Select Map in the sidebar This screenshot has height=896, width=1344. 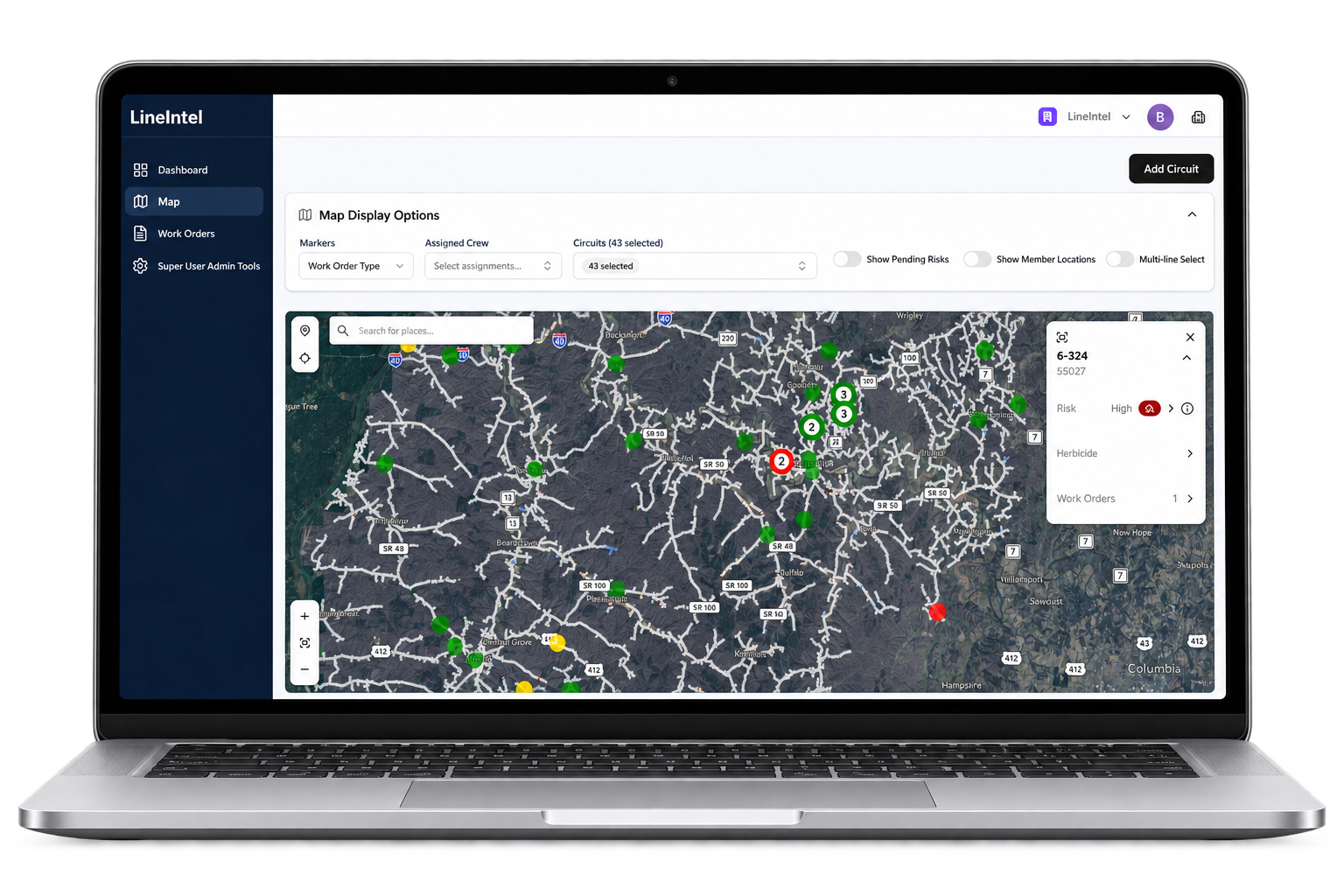pyautogui.click(x=194, y=201)
